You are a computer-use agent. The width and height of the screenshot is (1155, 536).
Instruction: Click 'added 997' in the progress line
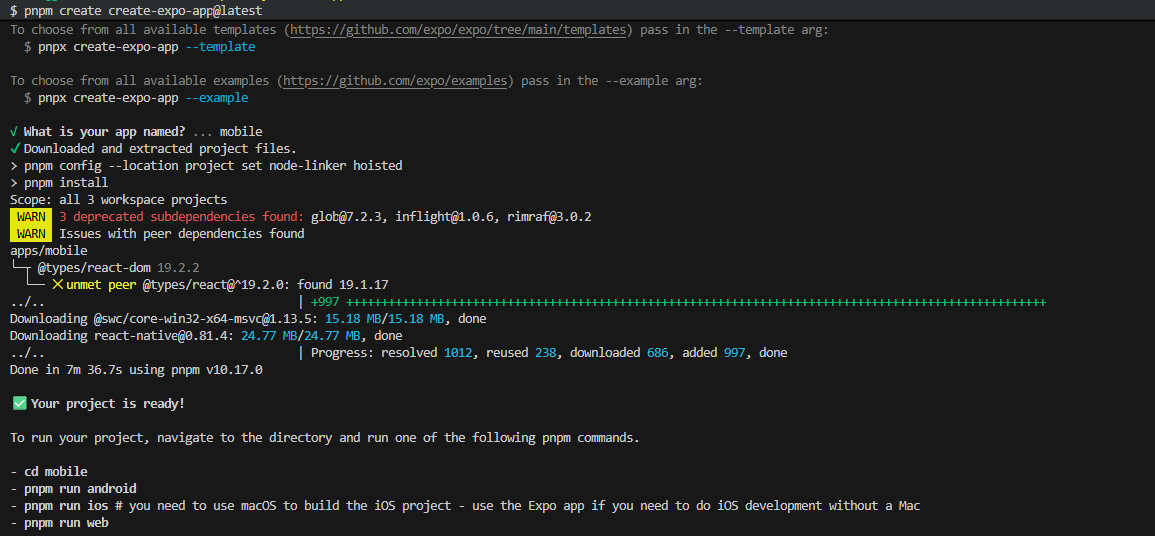click(714, 353)
